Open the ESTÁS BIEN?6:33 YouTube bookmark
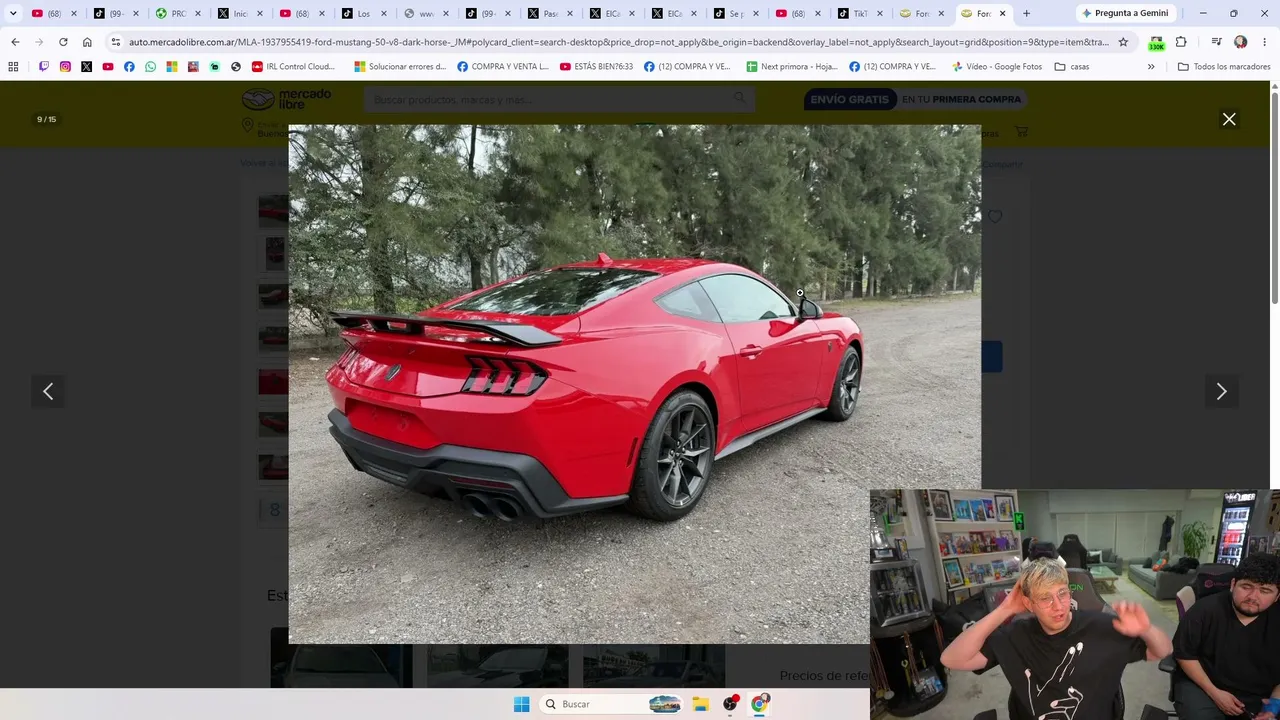Screen dimensions: 1280x720 tap(596, 66)
